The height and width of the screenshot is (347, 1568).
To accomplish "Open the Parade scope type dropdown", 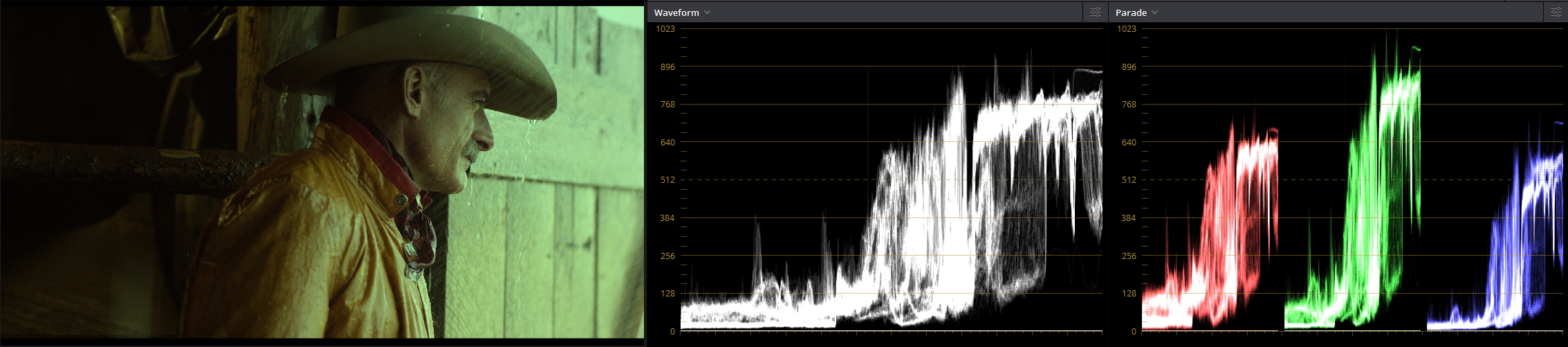I will 1136,12.
